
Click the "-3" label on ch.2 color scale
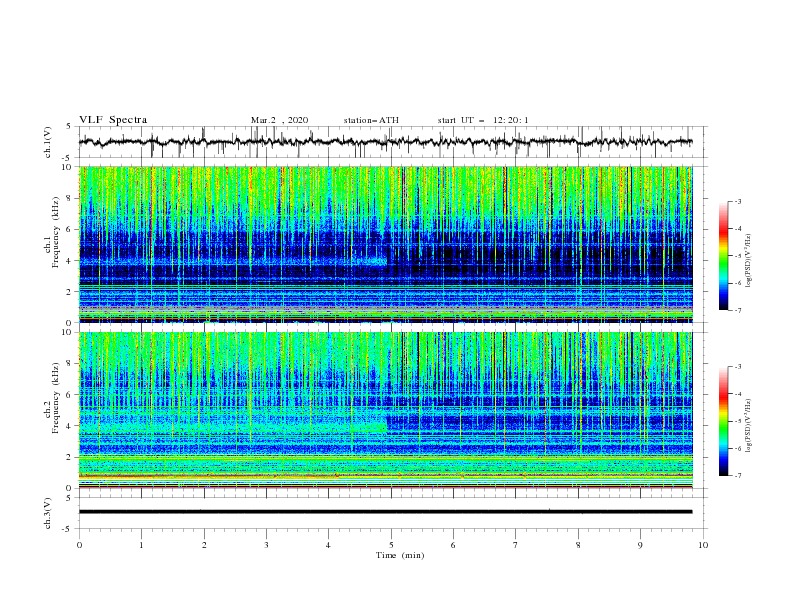coord(738,367)
